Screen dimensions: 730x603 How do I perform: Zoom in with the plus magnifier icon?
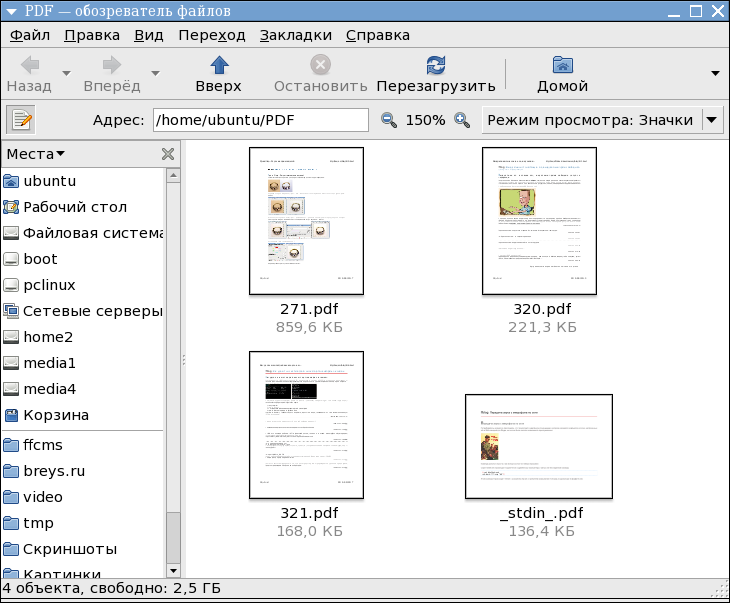point(462,120)
